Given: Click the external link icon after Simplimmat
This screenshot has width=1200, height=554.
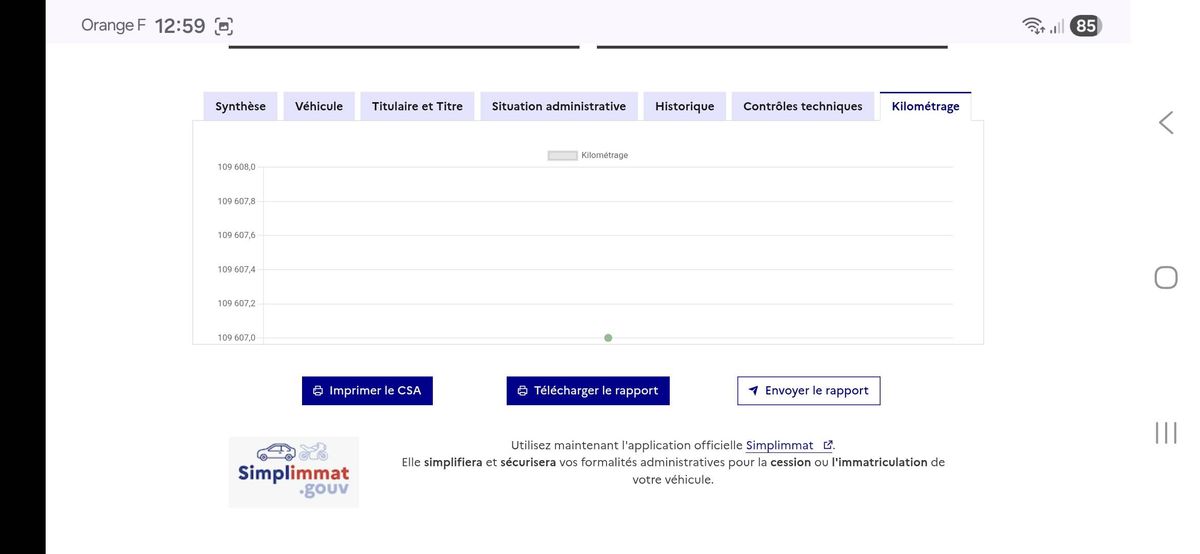Looking at the screenshot, I should (x=827, y=445).
